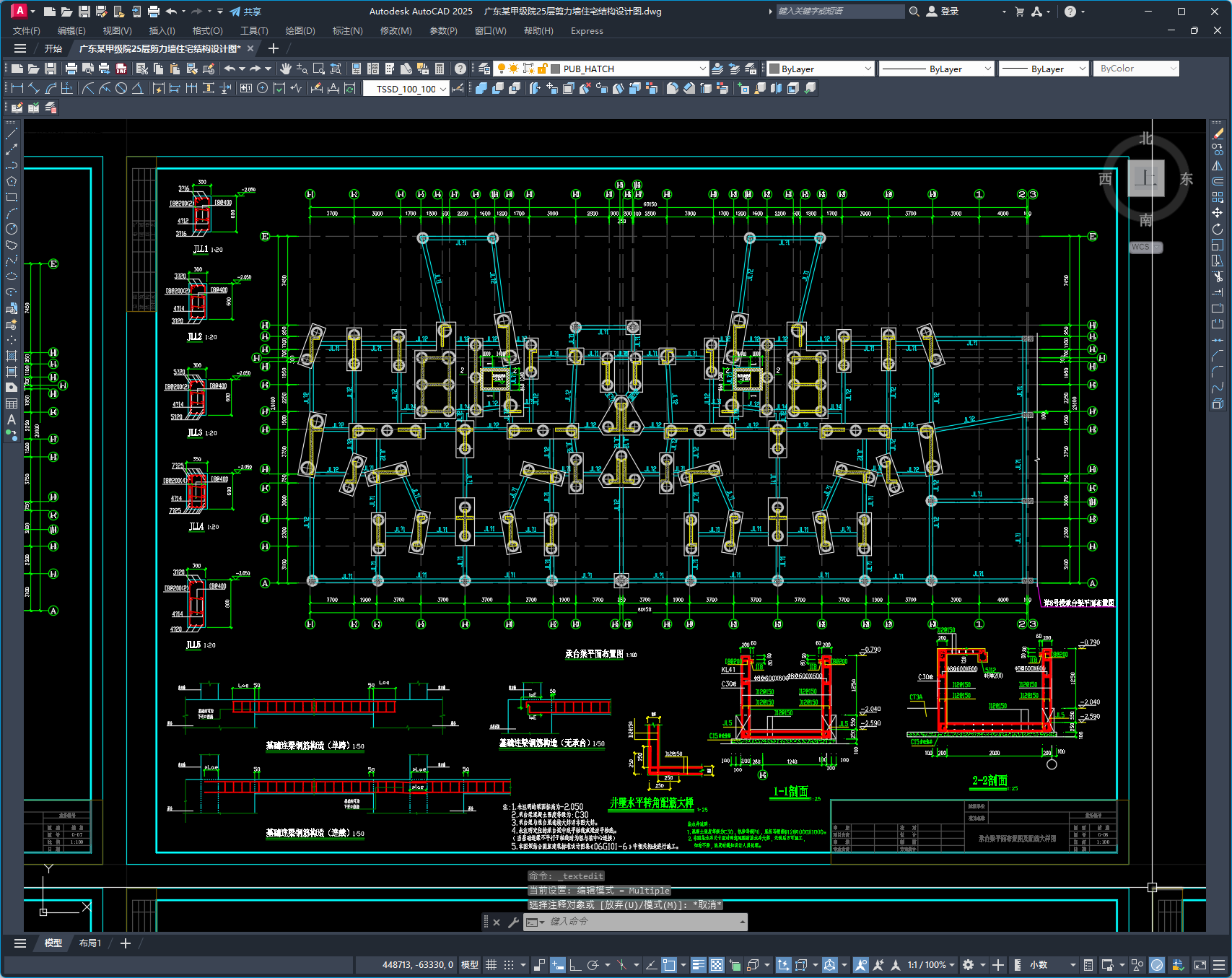
Task: Select the Rotate tool
Action: pyautogui.click(x=1218, y=229)
